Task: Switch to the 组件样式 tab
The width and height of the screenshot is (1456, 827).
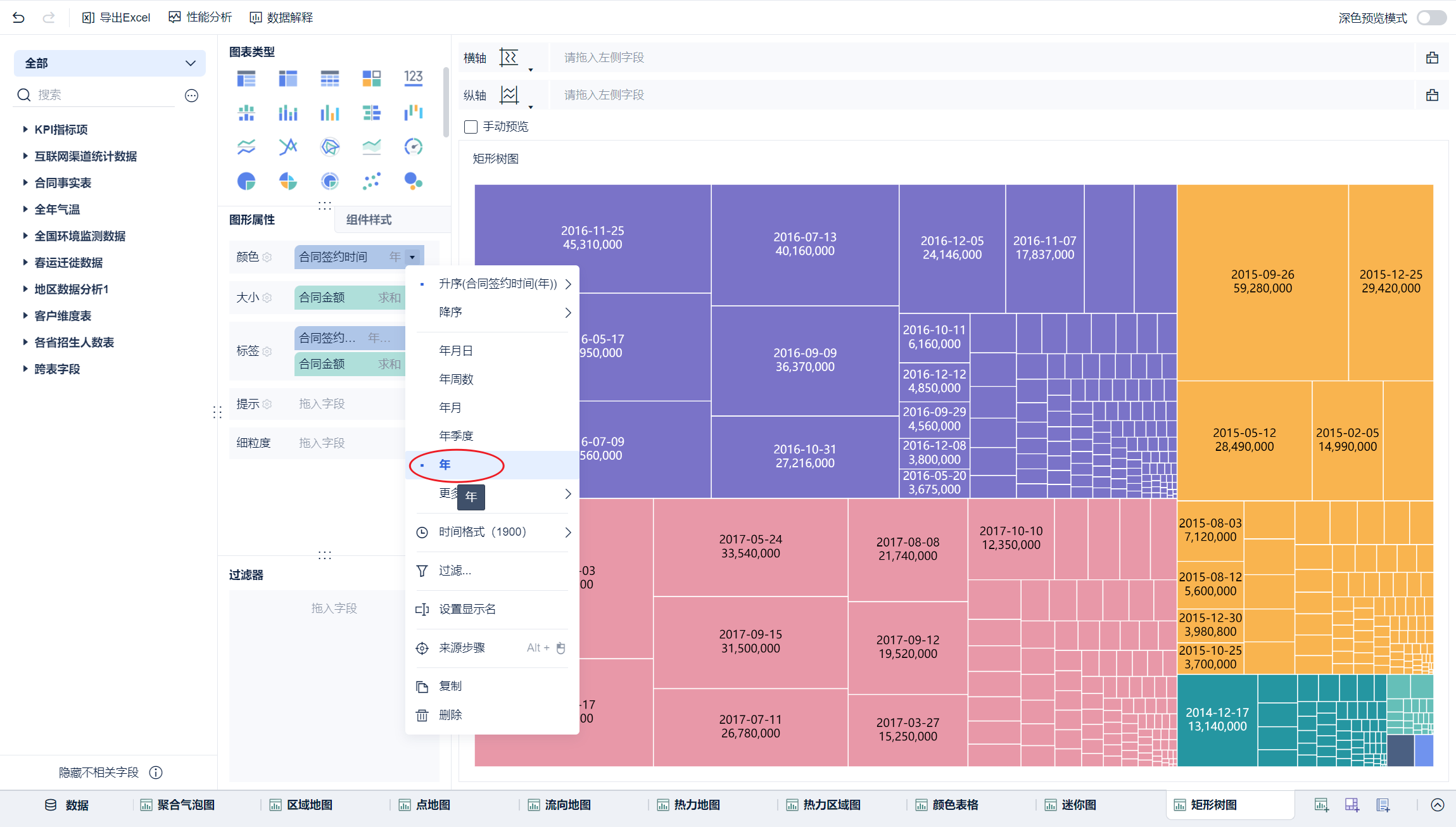Action: click(x=369, y=220)
